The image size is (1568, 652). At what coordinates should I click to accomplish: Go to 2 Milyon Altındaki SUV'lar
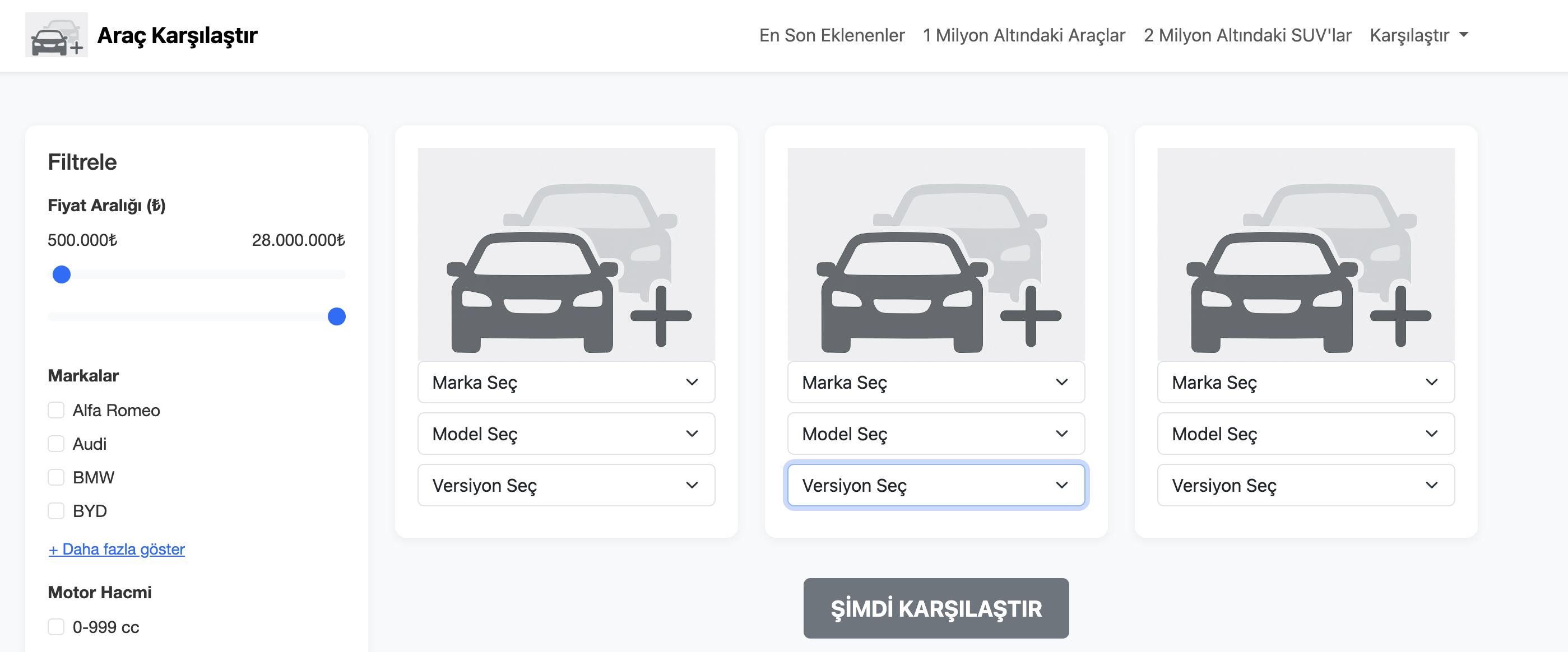point(1247,35)
